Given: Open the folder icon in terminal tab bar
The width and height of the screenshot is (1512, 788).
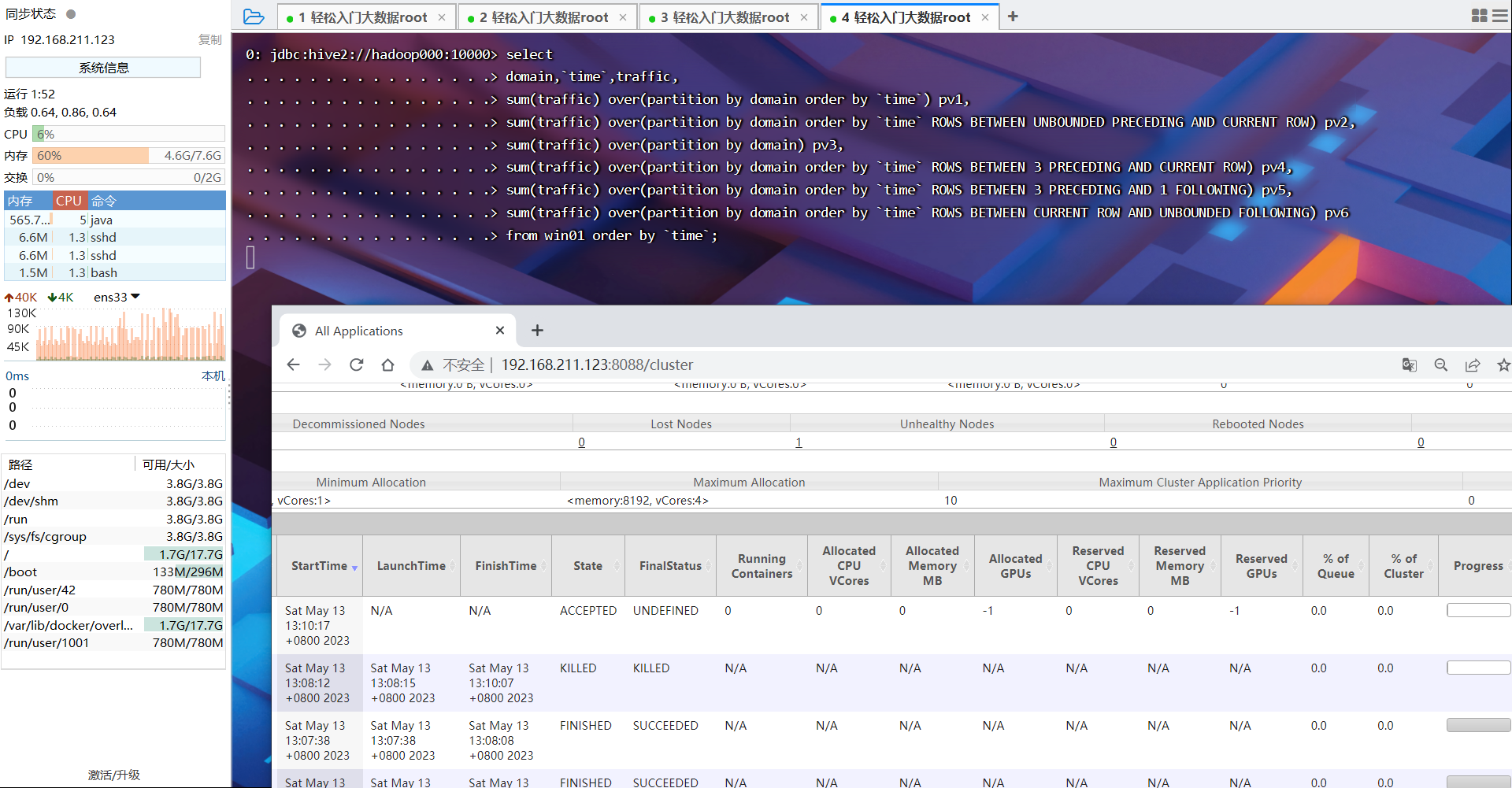Looking at the screenshot, I should click(x=254, y=17).
